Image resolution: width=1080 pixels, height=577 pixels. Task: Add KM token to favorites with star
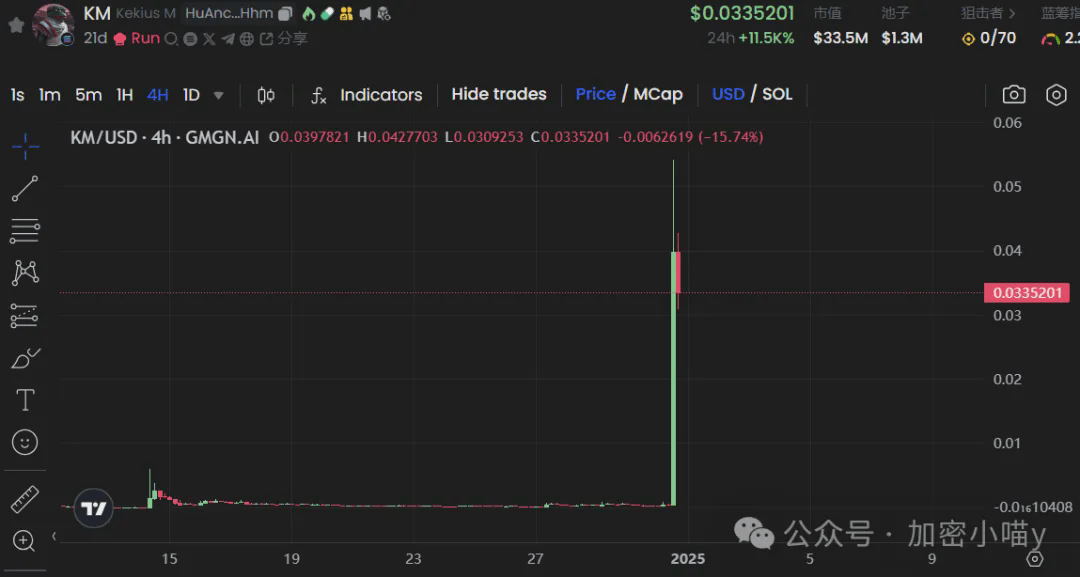click(16, 25)
